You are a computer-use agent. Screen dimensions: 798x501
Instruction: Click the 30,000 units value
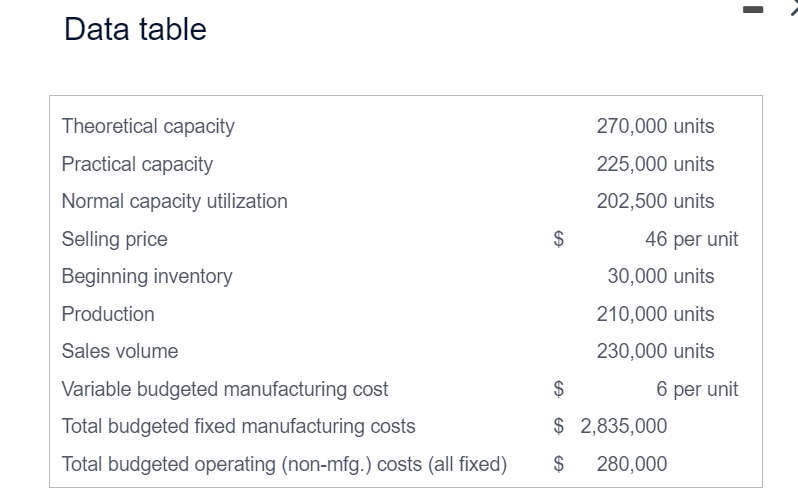[x=661, y=276]
